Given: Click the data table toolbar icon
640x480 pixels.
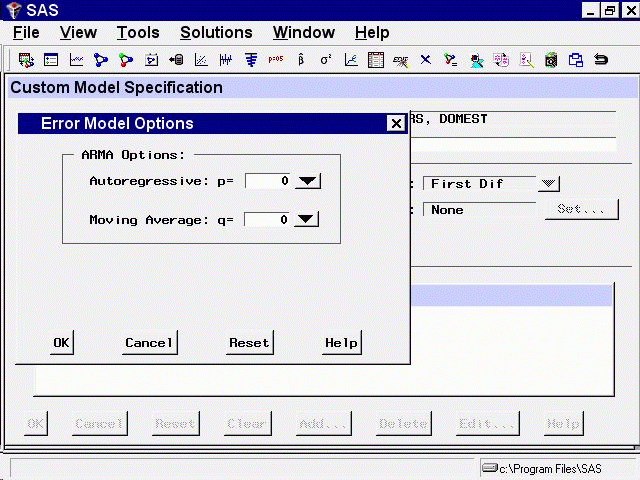Looking at the screenshot, I should [376, 60].
